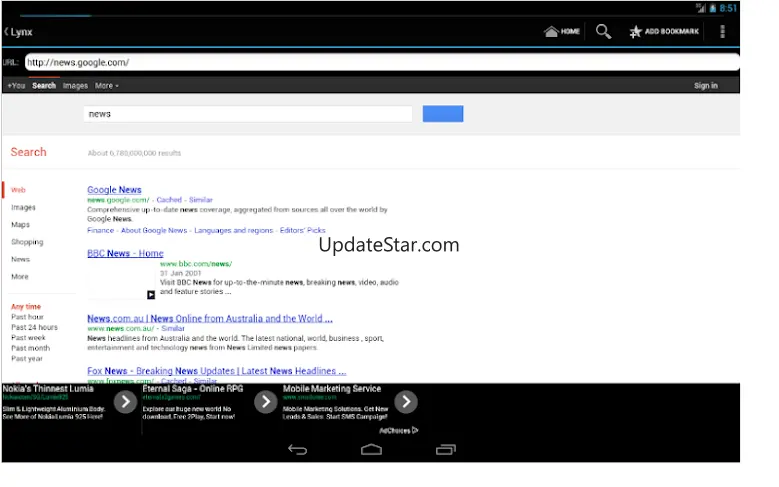The image size is (779, 487).
Task: Open the BBC News result thumbnail
Action: coord(121,280)
